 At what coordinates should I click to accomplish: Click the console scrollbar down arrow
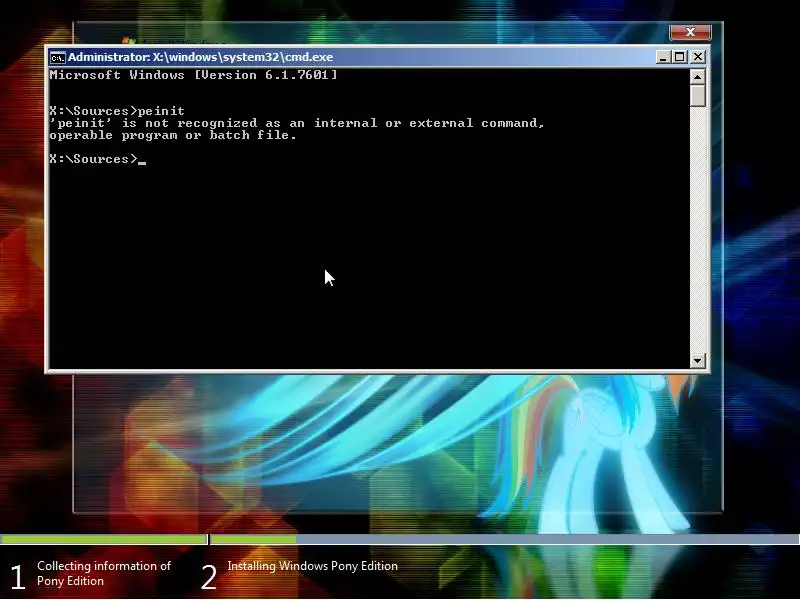(697, 360)
